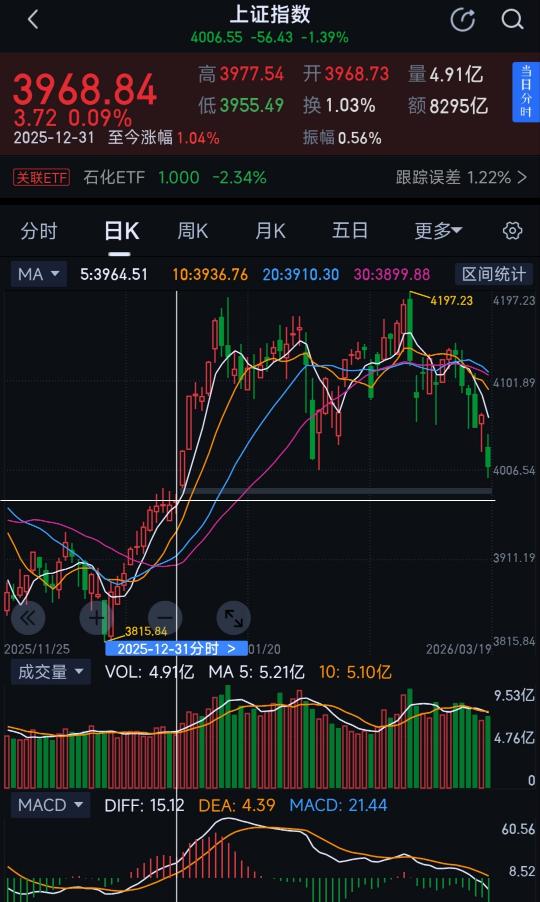Go back using the top-left arrow
This screenshot has height=902, width=540.
pos(33,20)
